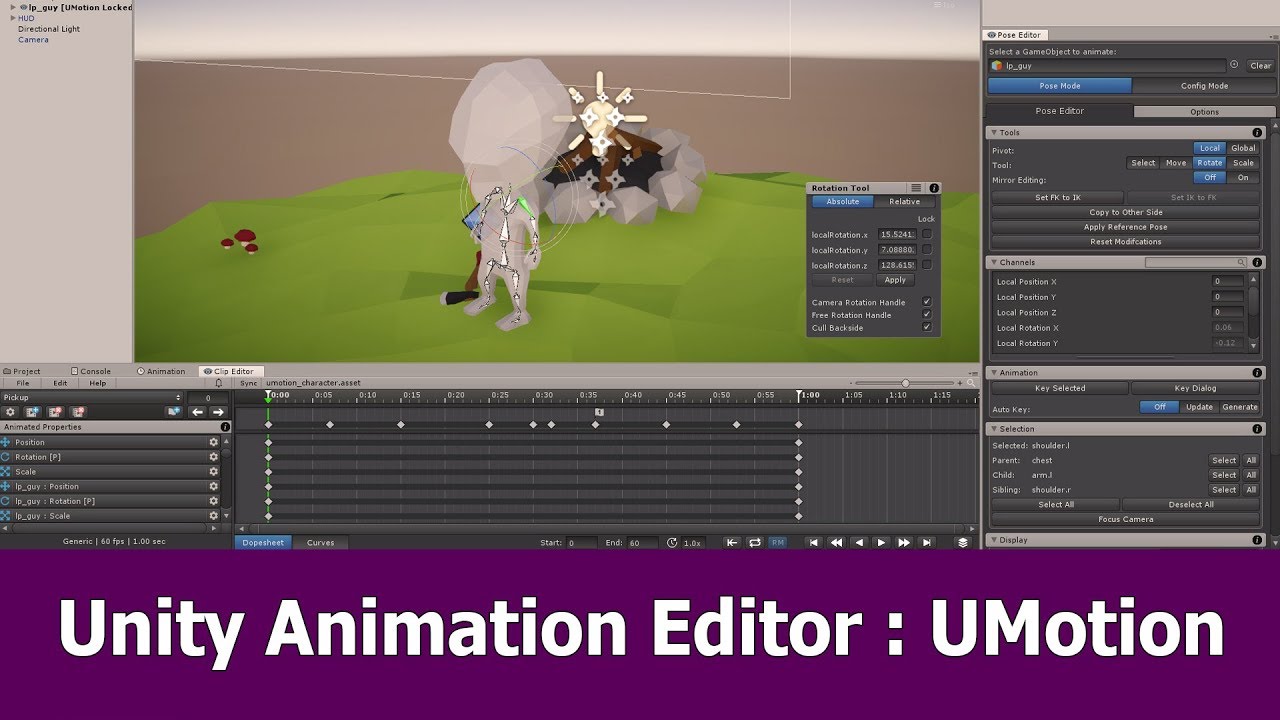Toggle the RM root motion button

(x=777, y=543)
